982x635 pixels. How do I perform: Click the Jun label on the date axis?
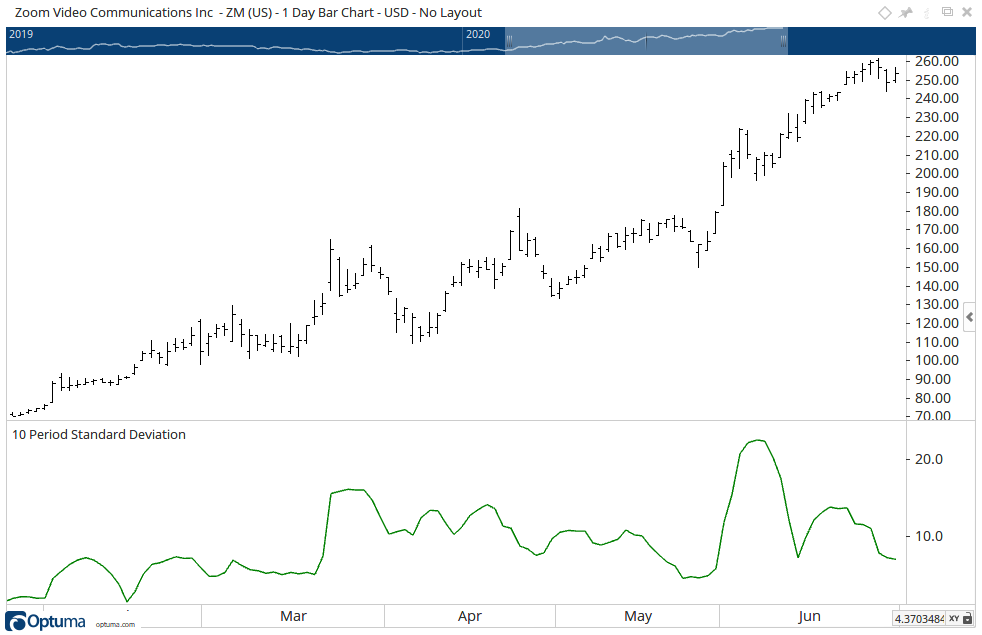coord(809,616)
